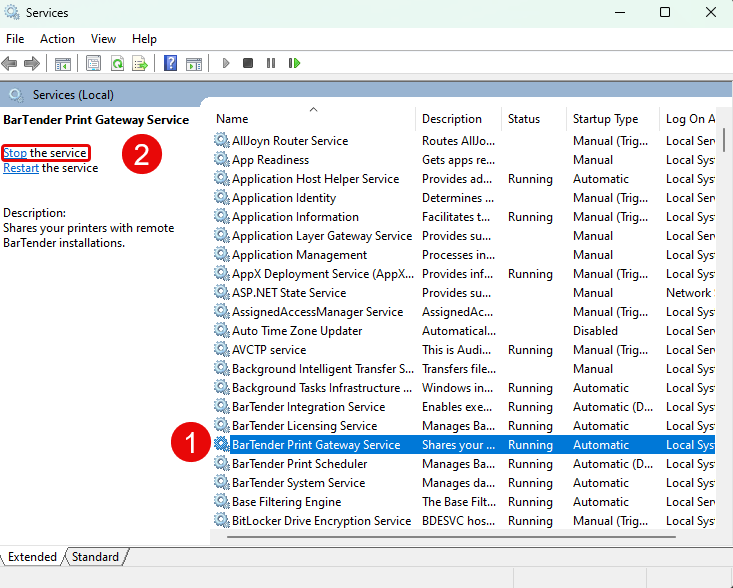Open the File menu
The height and width of the screenshot is (588, 733).
click(15, 39)
